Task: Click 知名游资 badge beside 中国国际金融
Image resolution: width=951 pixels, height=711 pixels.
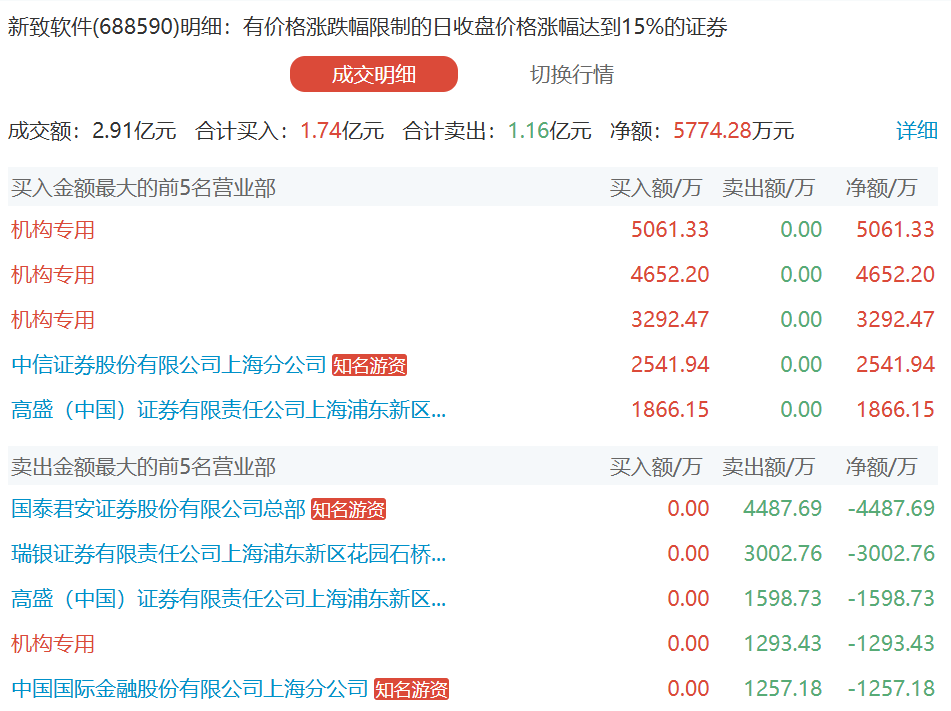Action: point(411,689)
